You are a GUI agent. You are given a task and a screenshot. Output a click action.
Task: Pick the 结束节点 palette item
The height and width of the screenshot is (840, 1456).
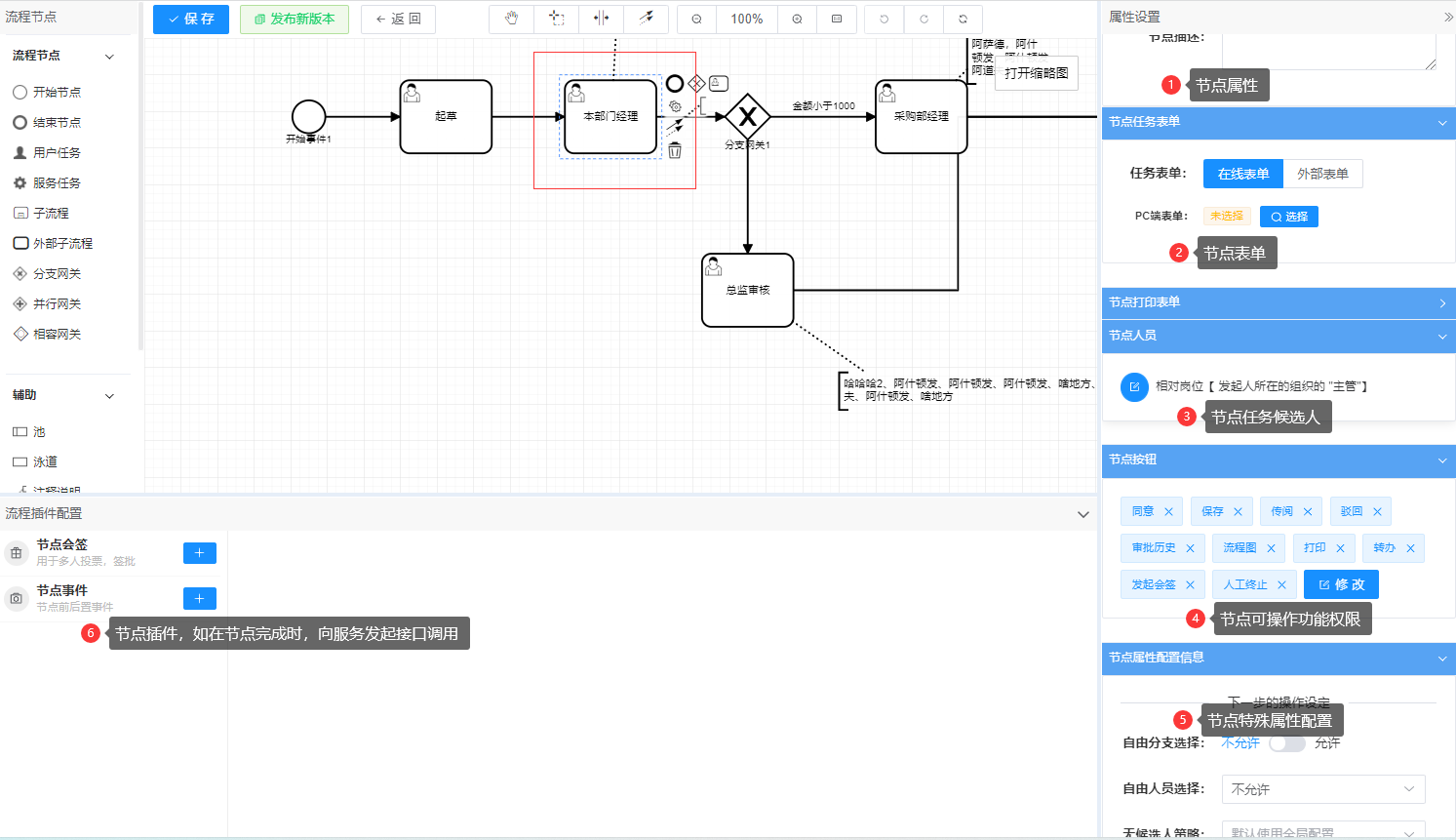click(x=47, y=122)
